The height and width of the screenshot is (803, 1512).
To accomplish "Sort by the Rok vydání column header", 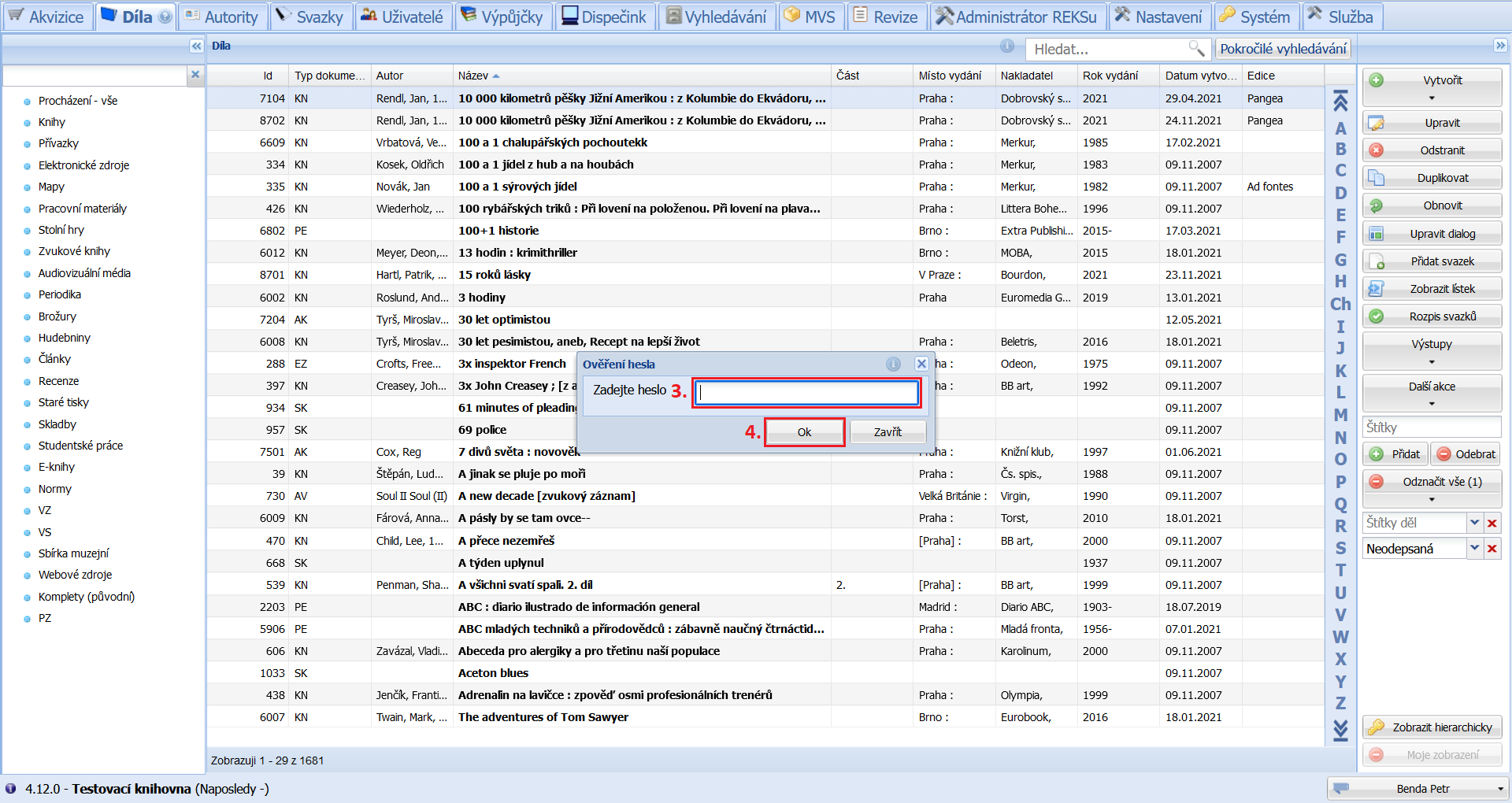I will (x=1118, y=76).
